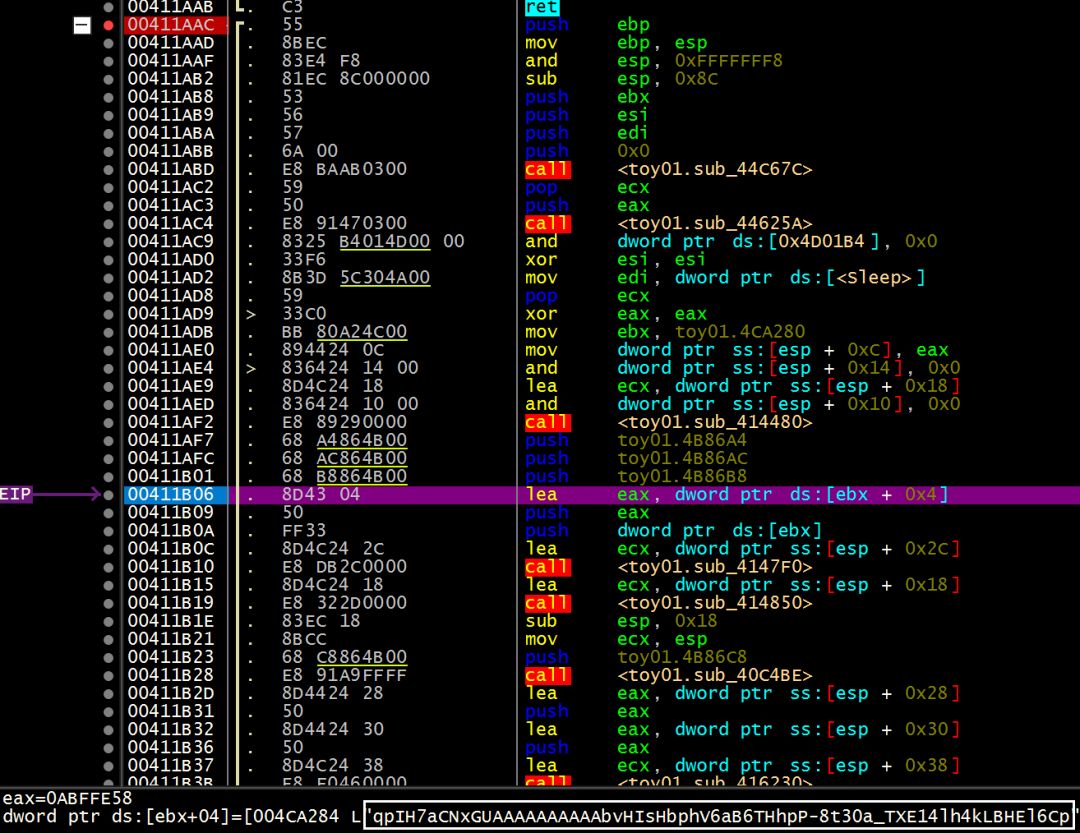Click the jump marker '>' at 00411AD9
The width and height of the screenshot is (1080, 833).
coord(251,314)
